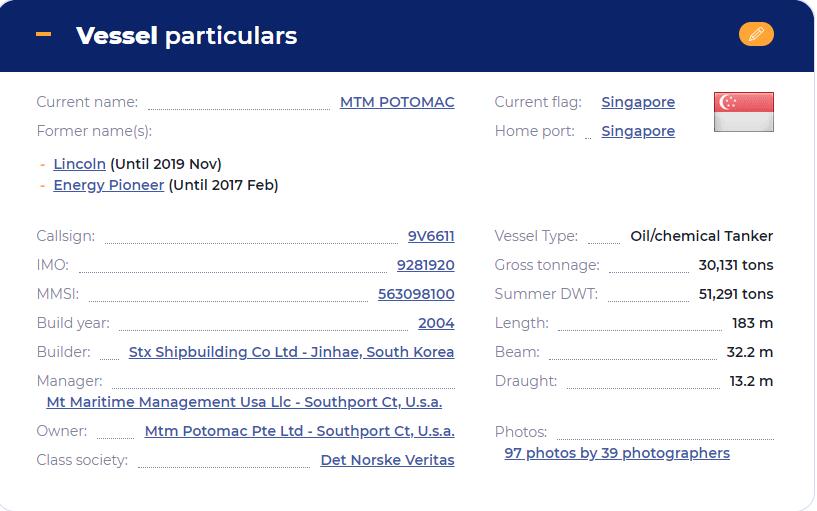Open Det Norske Veritas class society link
The width and height of the screenshot is (817, 511).
pyautogui.click(x=387, y=460)
